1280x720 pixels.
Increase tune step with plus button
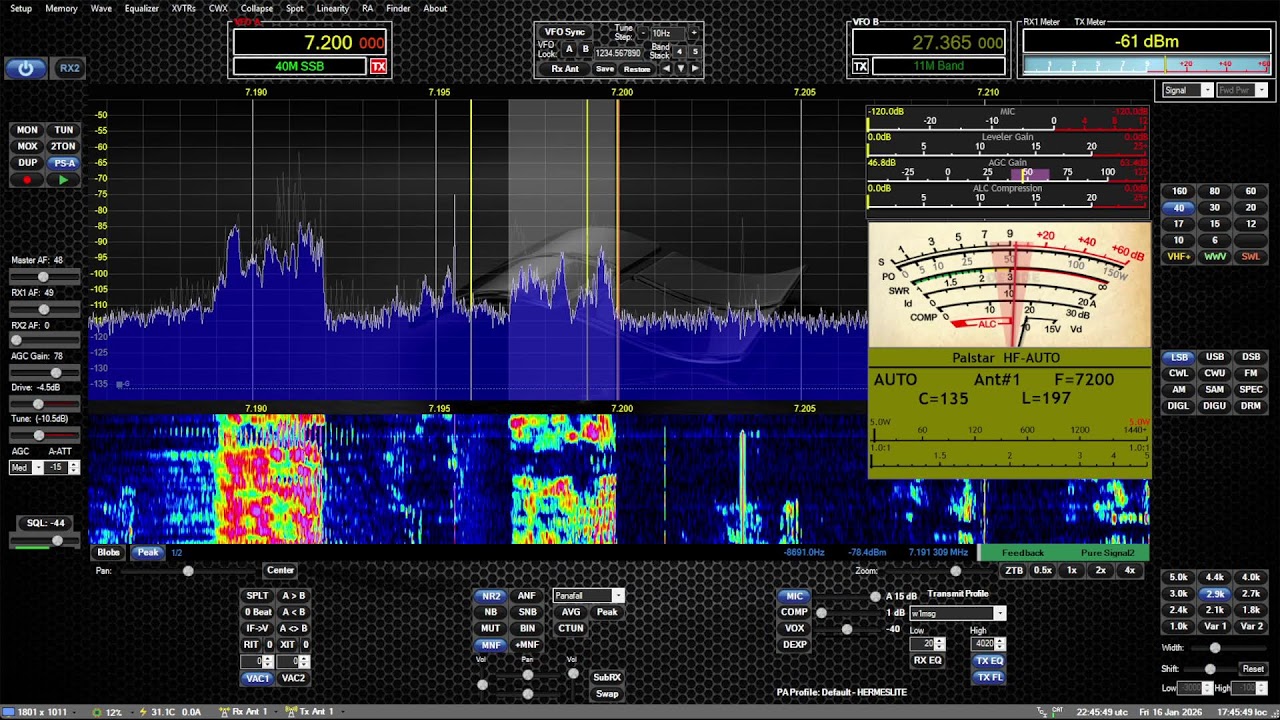(693, 33)
